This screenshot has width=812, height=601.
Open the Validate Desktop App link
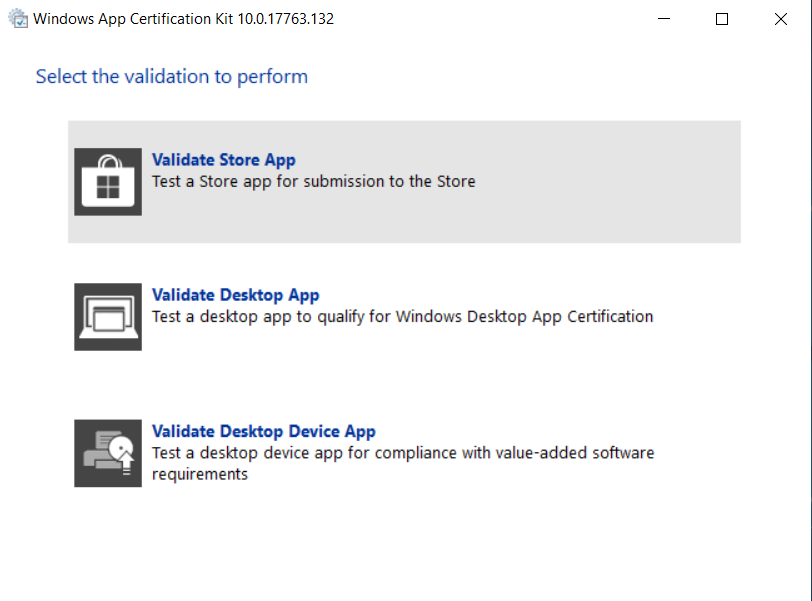236,295
